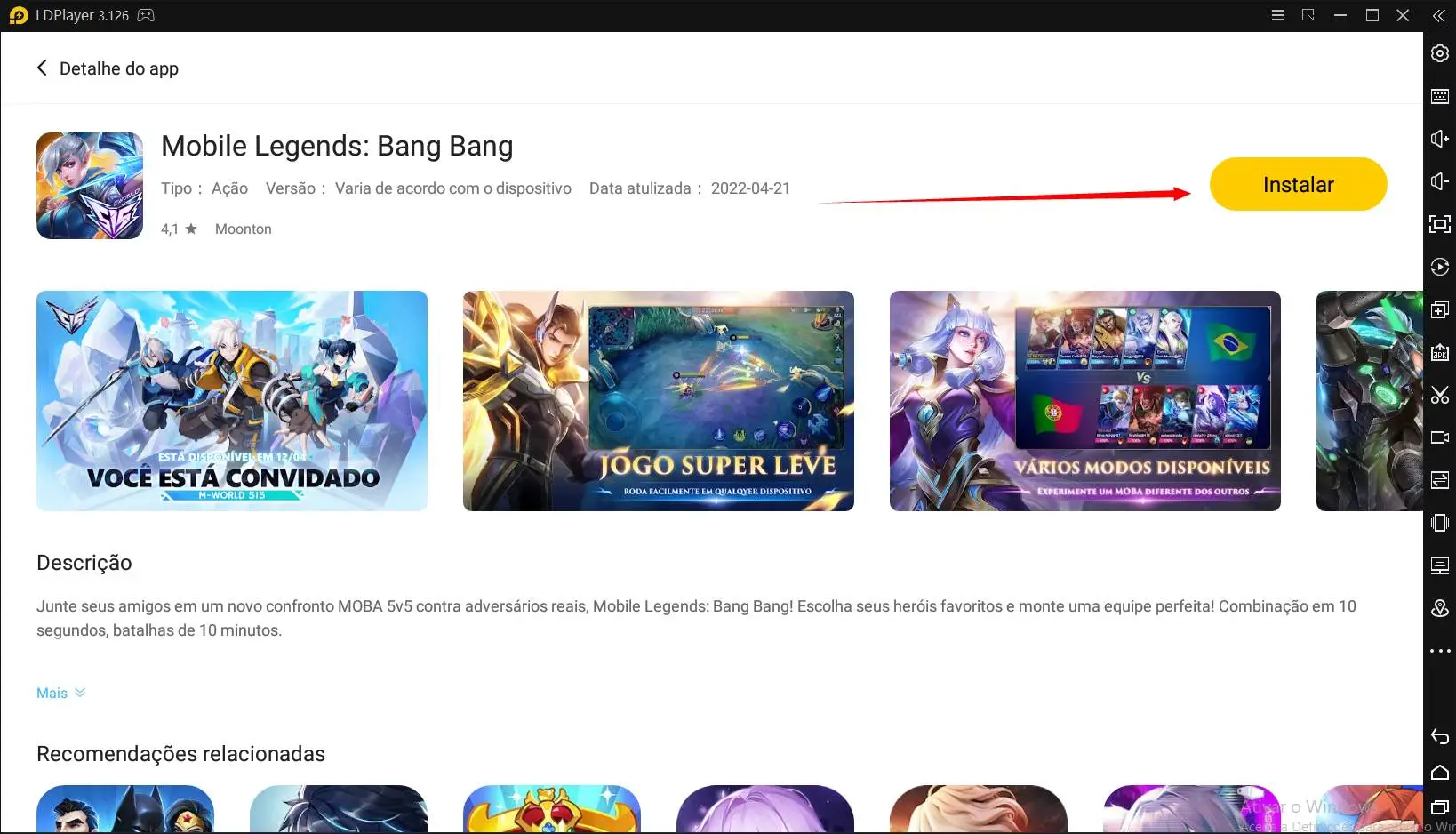Take a screenshot with scissors icon
The image size is (1456, 834).
click(x=1440, y=395)
